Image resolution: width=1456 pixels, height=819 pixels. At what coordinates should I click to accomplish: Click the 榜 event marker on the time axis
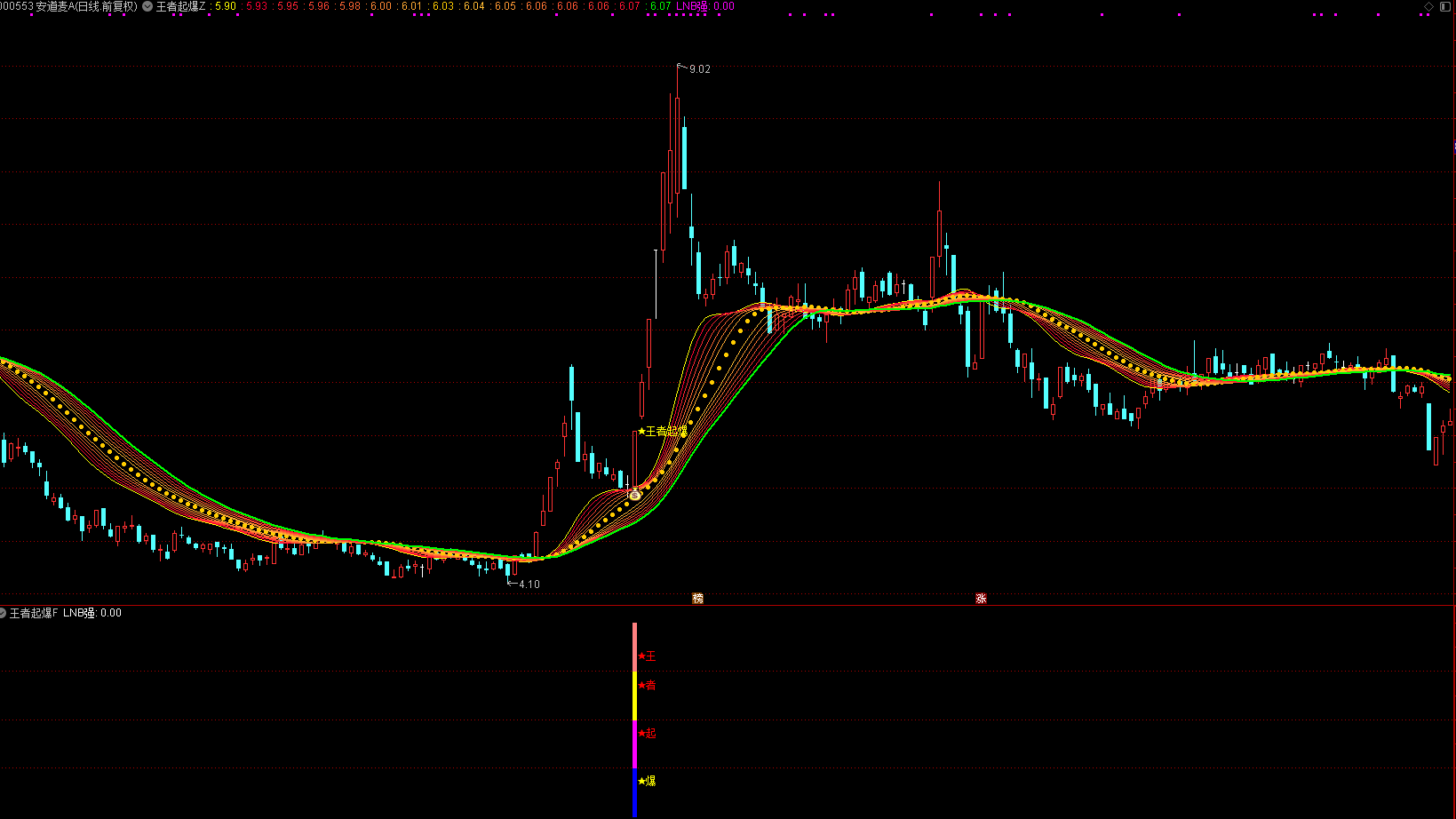tap(697, 599)
